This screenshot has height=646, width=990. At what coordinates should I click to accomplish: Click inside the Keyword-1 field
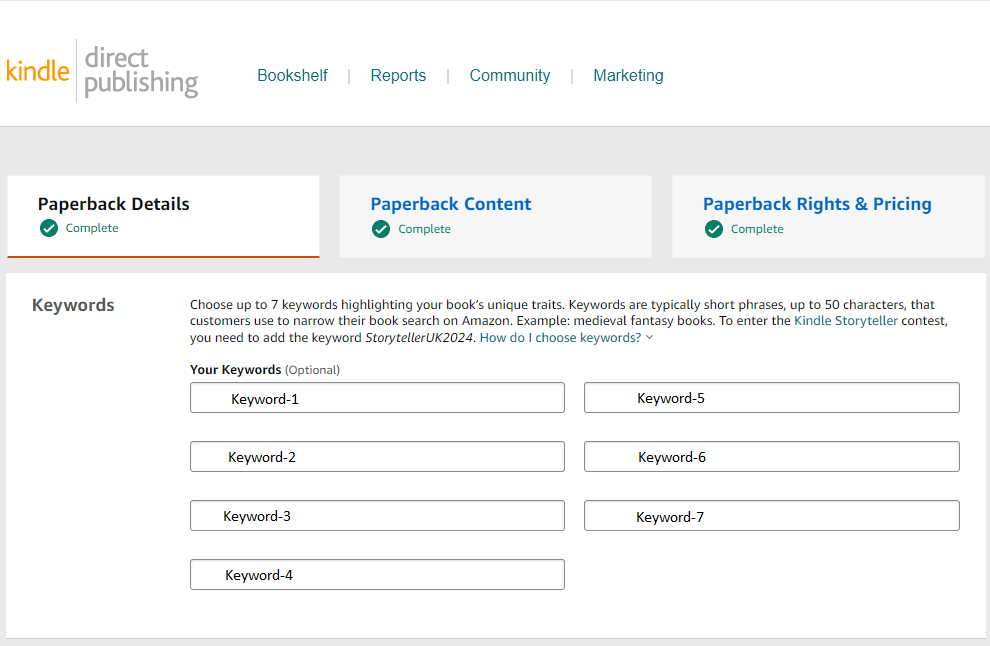[x=377, y=397]
